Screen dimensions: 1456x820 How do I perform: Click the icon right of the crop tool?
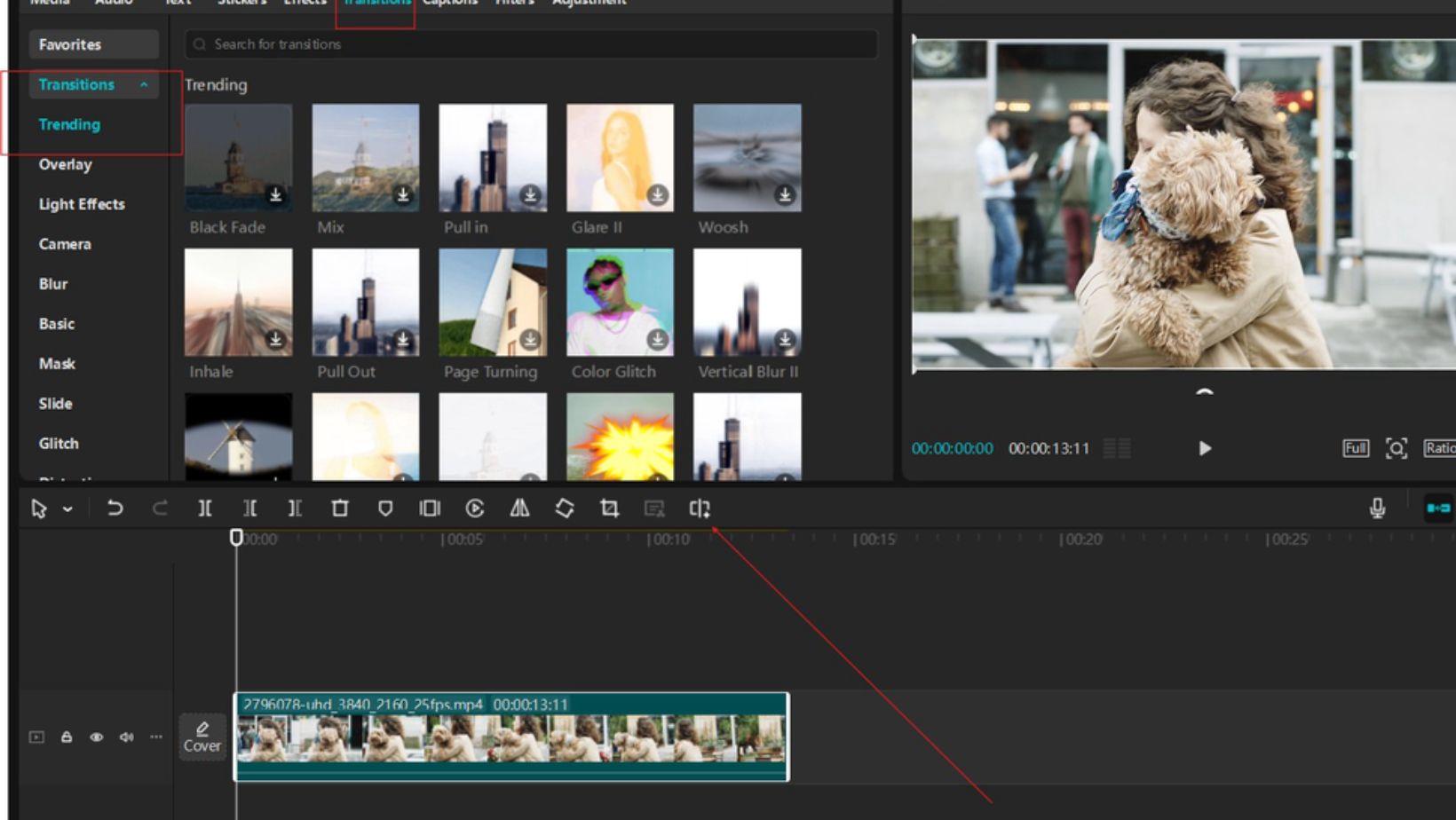654,509
